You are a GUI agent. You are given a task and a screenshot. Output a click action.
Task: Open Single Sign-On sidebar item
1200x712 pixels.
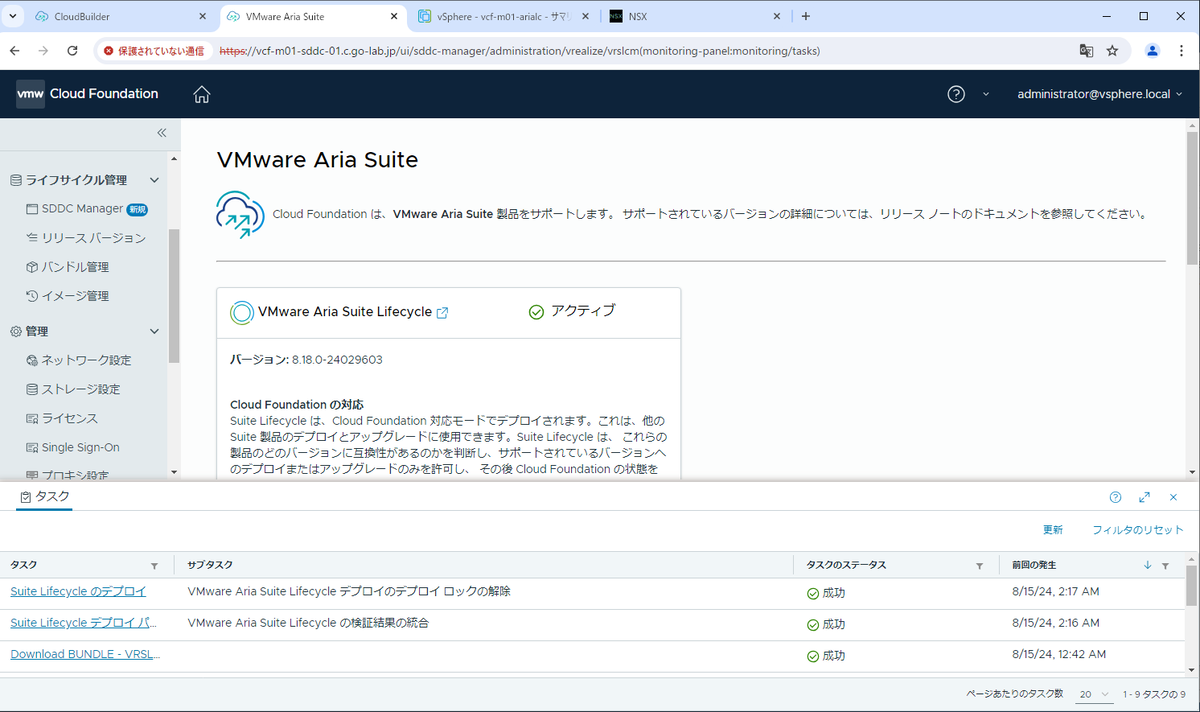pos(73,447)
